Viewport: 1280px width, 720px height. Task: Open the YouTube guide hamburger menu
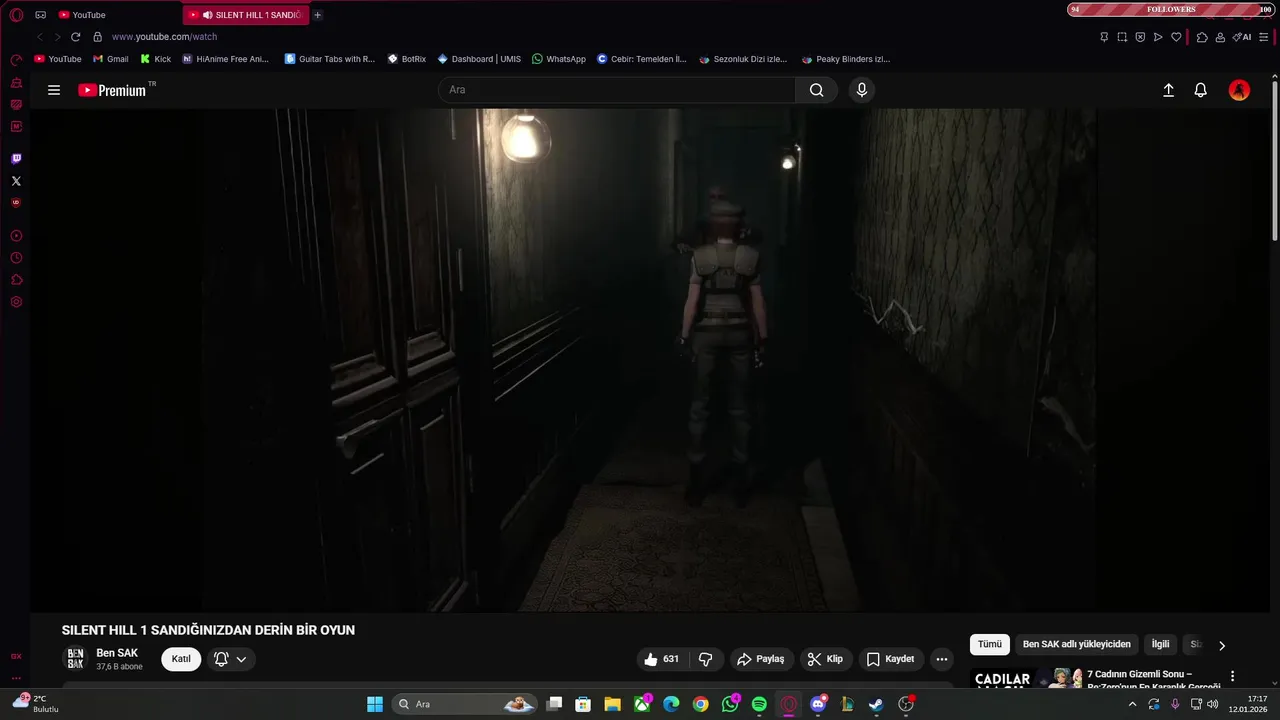click(54, 90)
